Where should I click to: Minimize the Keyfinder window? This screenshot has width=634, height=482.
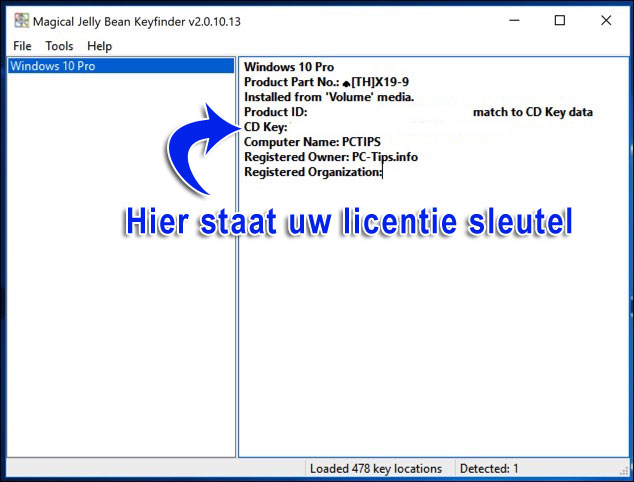514,20
